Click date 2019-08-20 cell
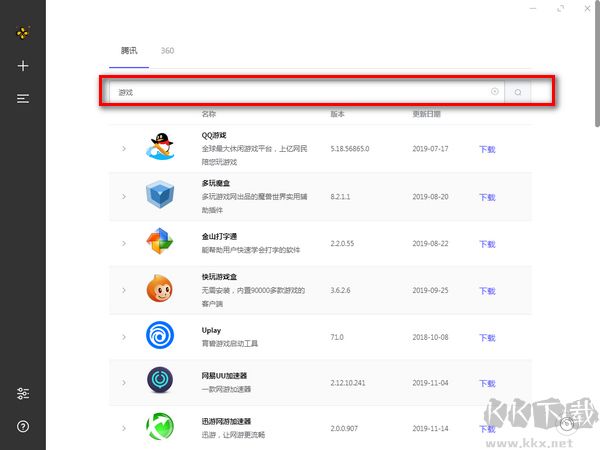The image size is (600, 450). pos(430,197)
